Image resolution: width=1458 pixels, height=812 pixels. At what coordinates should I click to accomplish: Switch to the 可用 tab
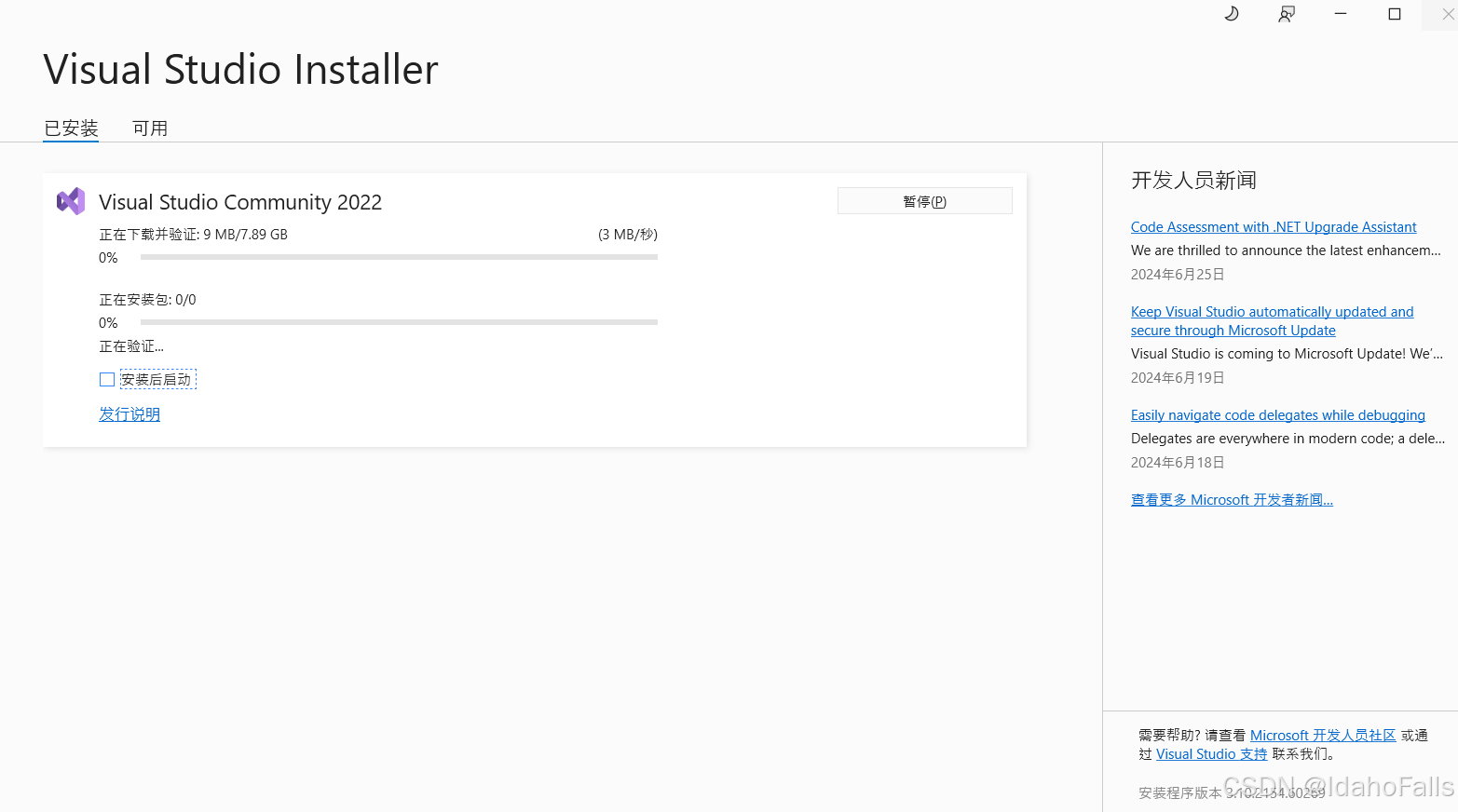click(x=150, y=129)
